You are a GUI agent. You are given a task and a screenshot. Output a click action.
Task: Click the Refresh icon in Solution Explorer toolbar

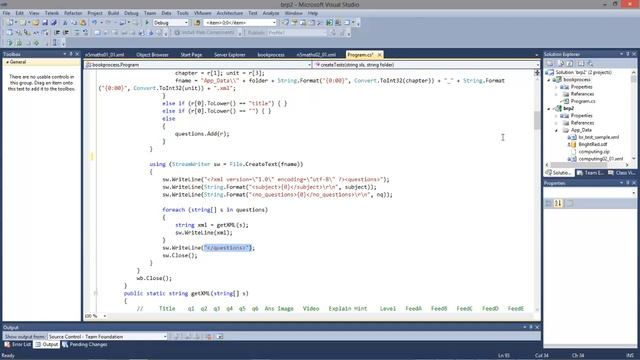[570, 64]
